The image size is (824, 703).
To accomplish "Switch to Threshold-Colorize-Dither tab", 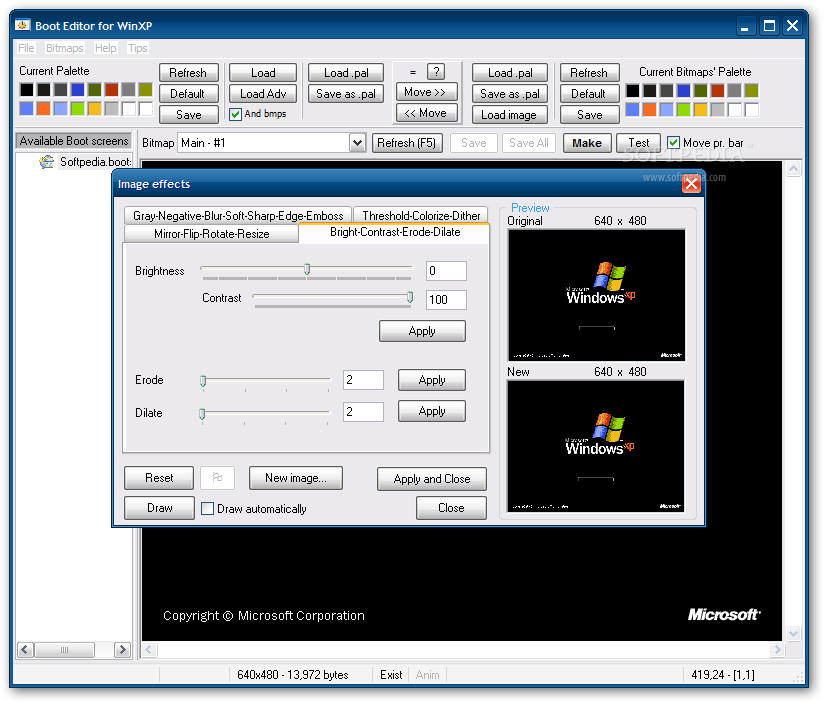I will point(421,215).
